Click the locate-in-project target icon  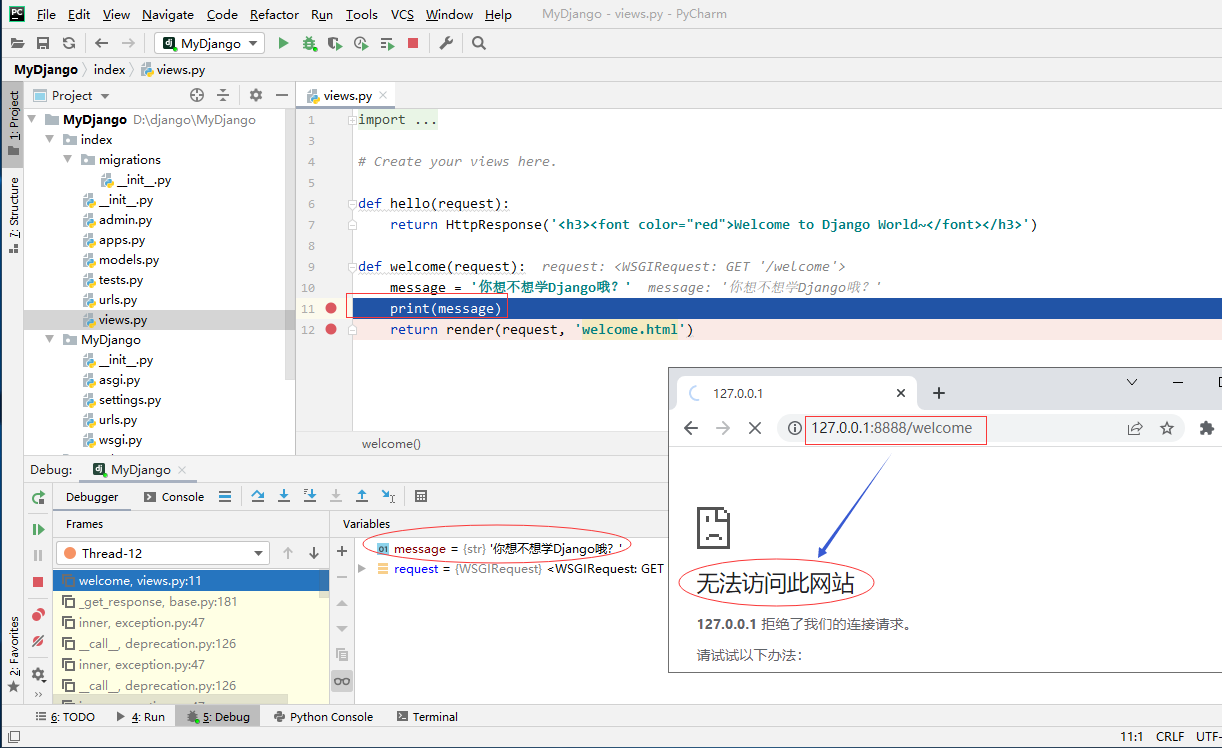point(197,95)
